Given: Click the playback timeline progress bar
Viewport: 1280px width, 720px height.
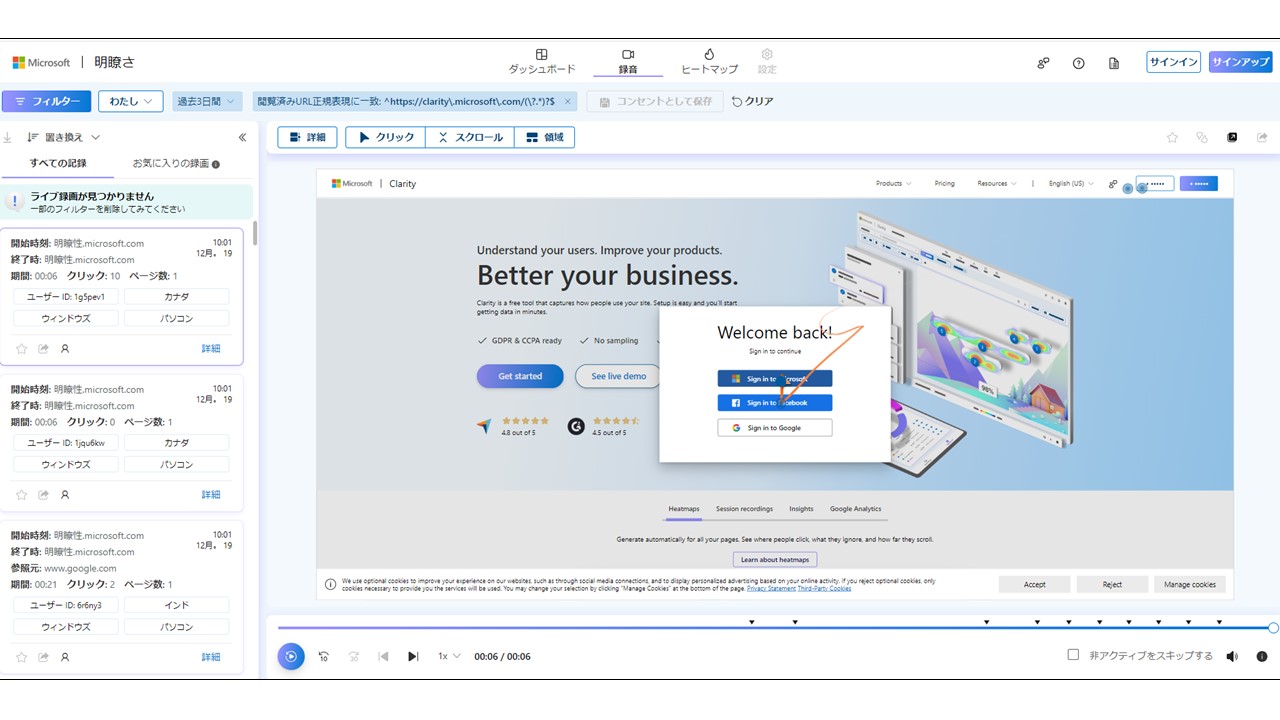Looking at the screenshot, I should coord(775,628).
